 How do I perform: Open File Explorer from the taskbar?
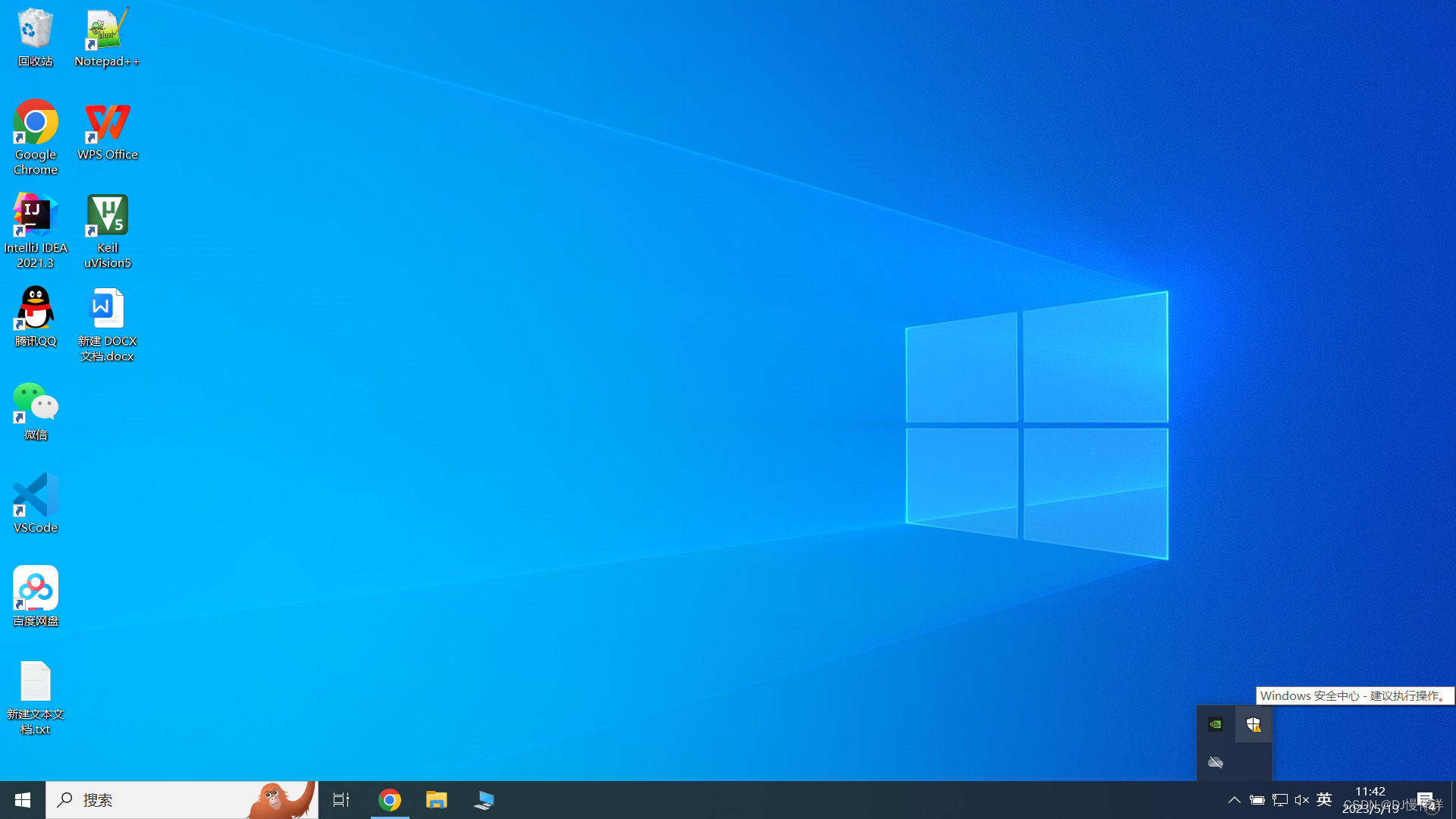437,800
